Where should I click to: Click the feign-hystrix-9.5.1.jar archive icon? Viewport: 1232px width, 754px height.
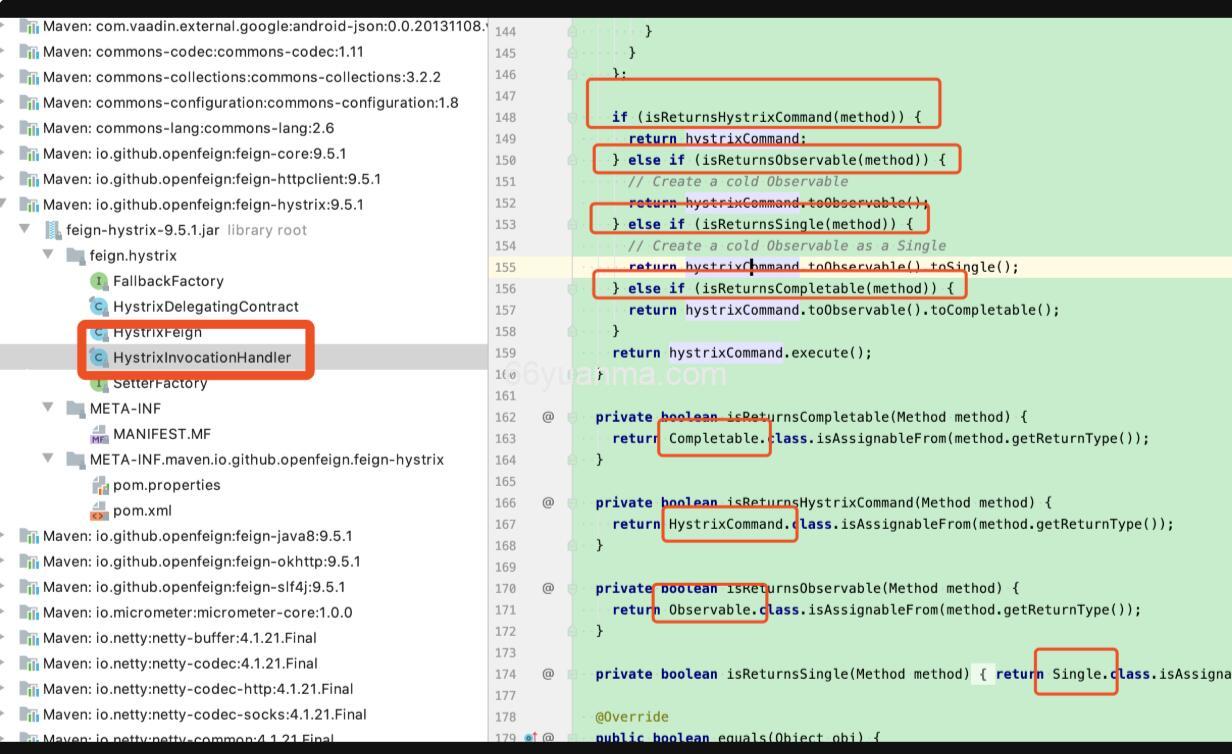tap(53, 230)
